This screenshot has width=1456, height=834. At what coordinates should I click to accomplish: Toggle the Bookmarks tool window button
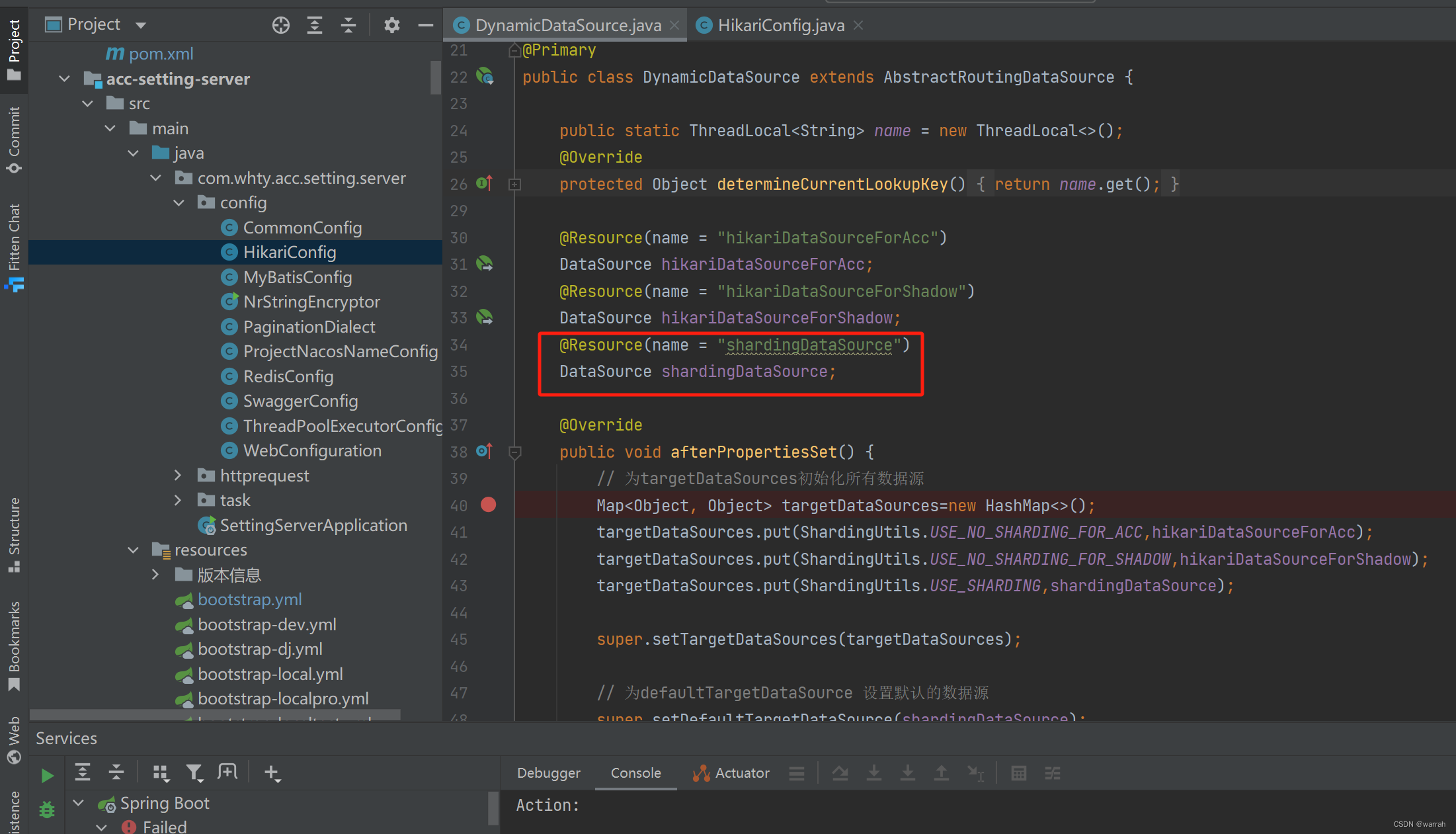pyautogui.click(x=14, y=646)
